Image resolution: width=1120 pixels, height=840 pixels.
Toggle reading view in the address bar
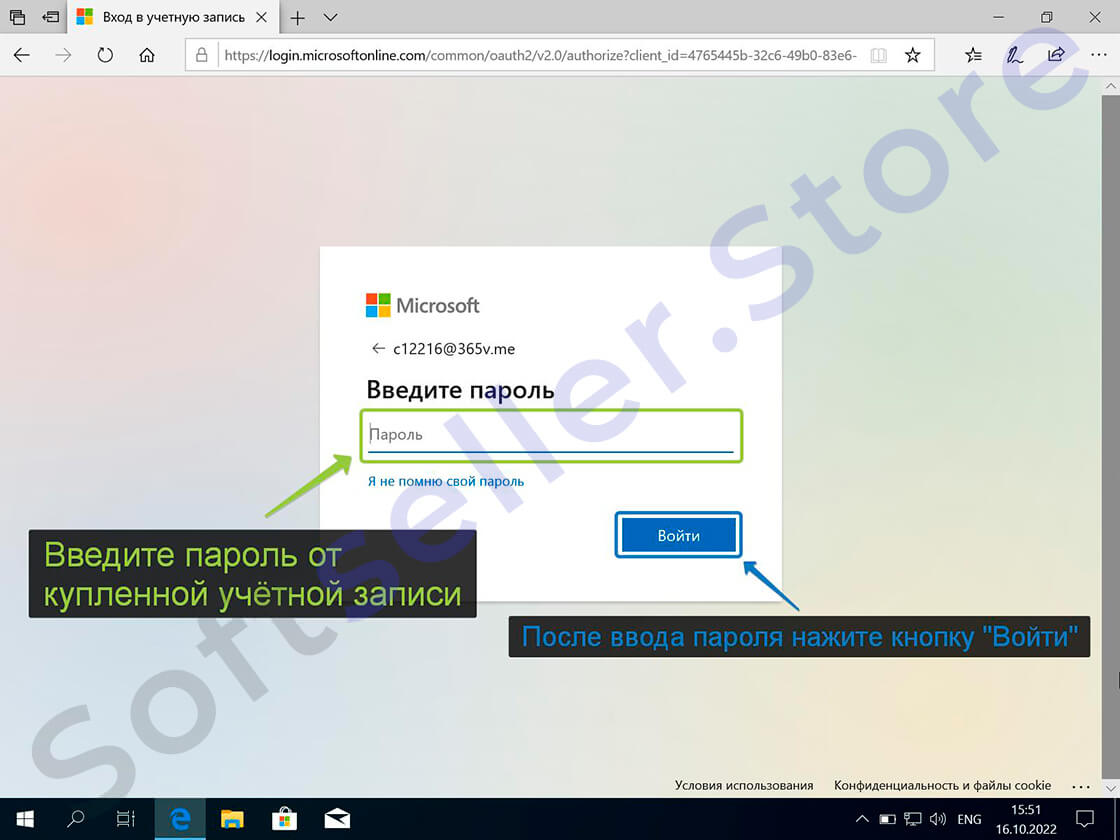click(878, 56)
